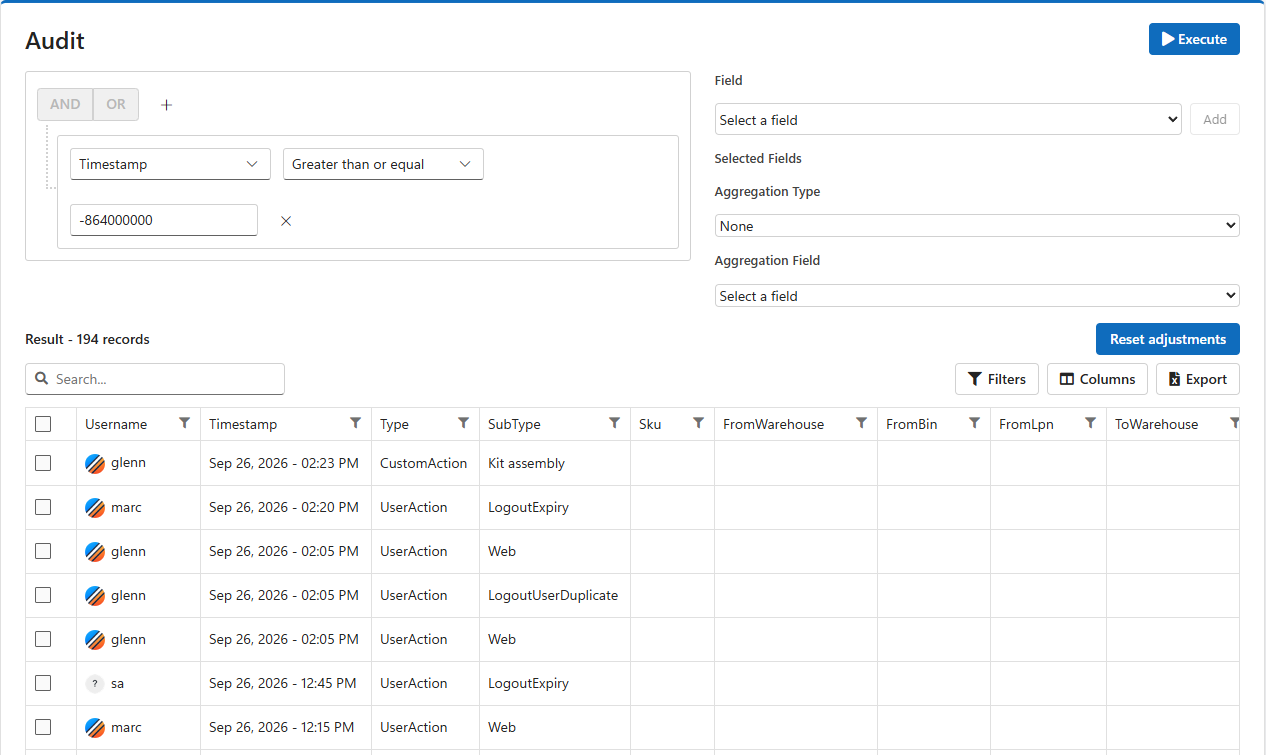Click the Search records input box
The height and width of the screenshot is (755, 1266).
tap(155, 379)
